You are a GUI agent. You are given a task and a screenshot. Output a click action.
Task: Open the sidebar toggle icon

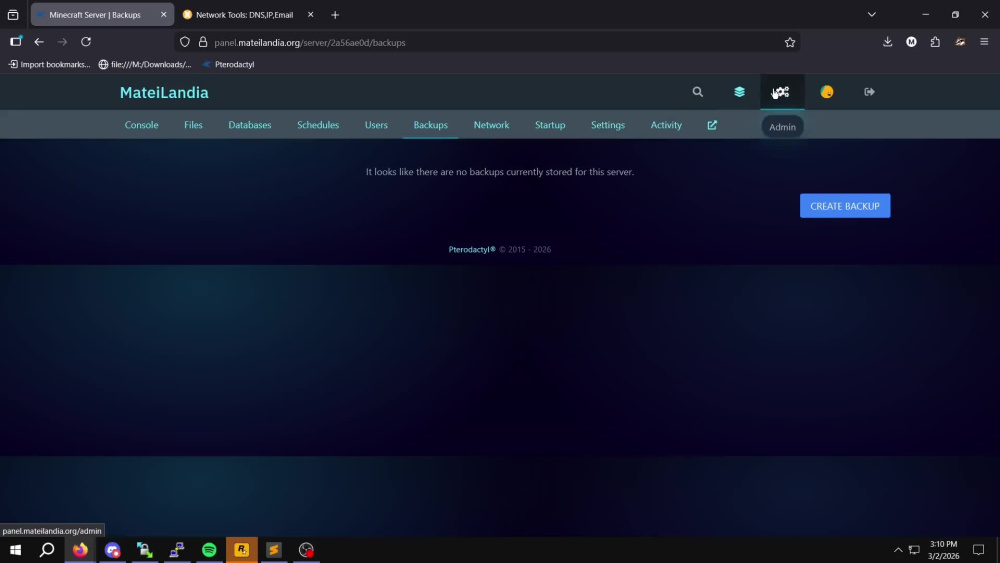coord(16,41)
